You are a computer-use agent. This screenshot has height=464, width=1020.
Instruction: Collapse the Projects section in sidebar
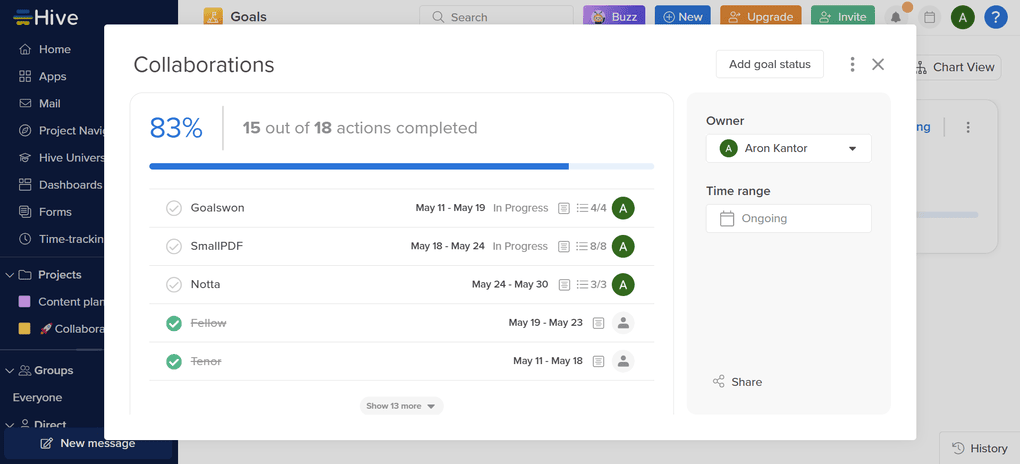coord(10,275)
